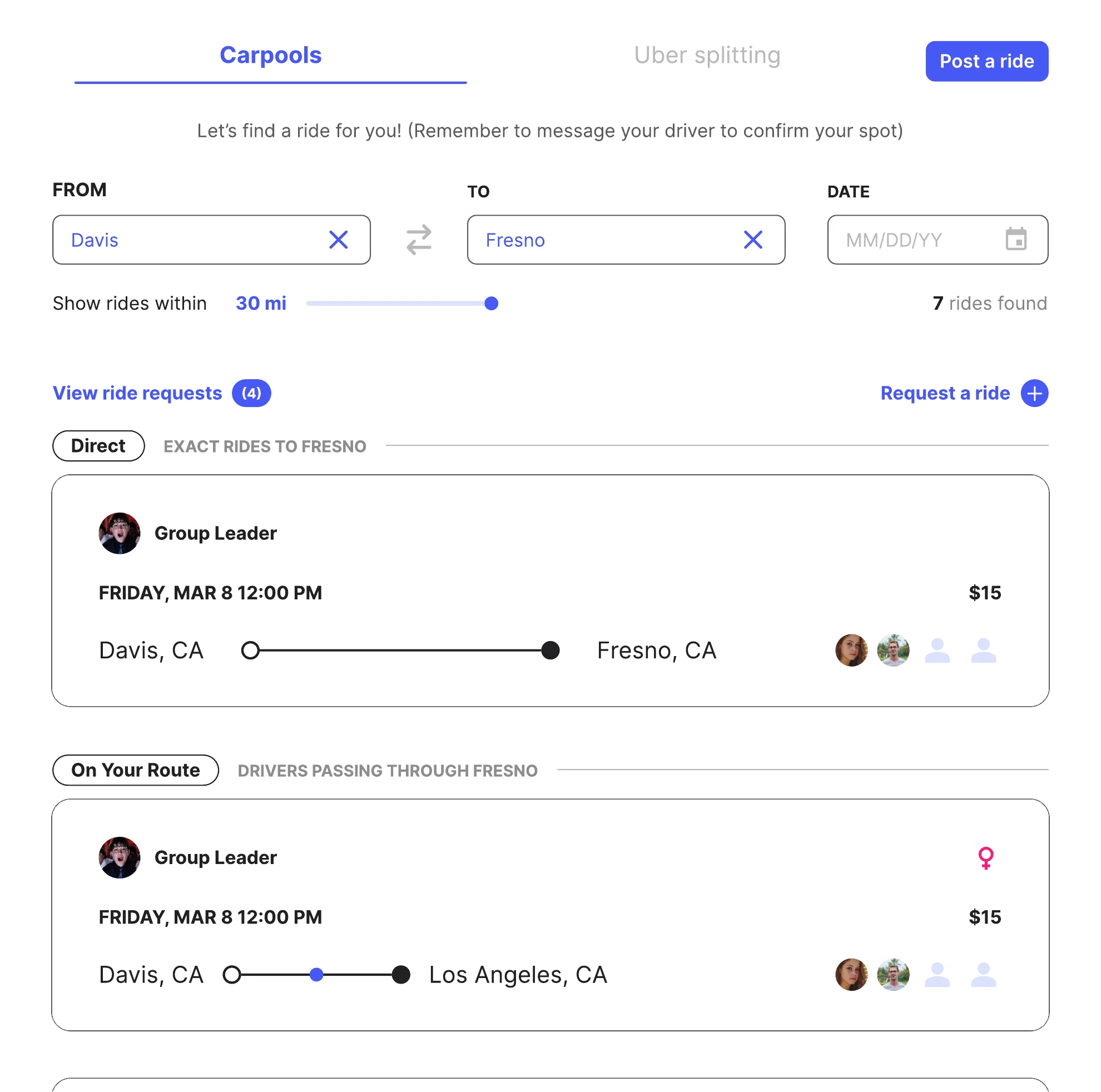
Task: Click the $15 price on Los Angeles ride
Action: point(985,917)
